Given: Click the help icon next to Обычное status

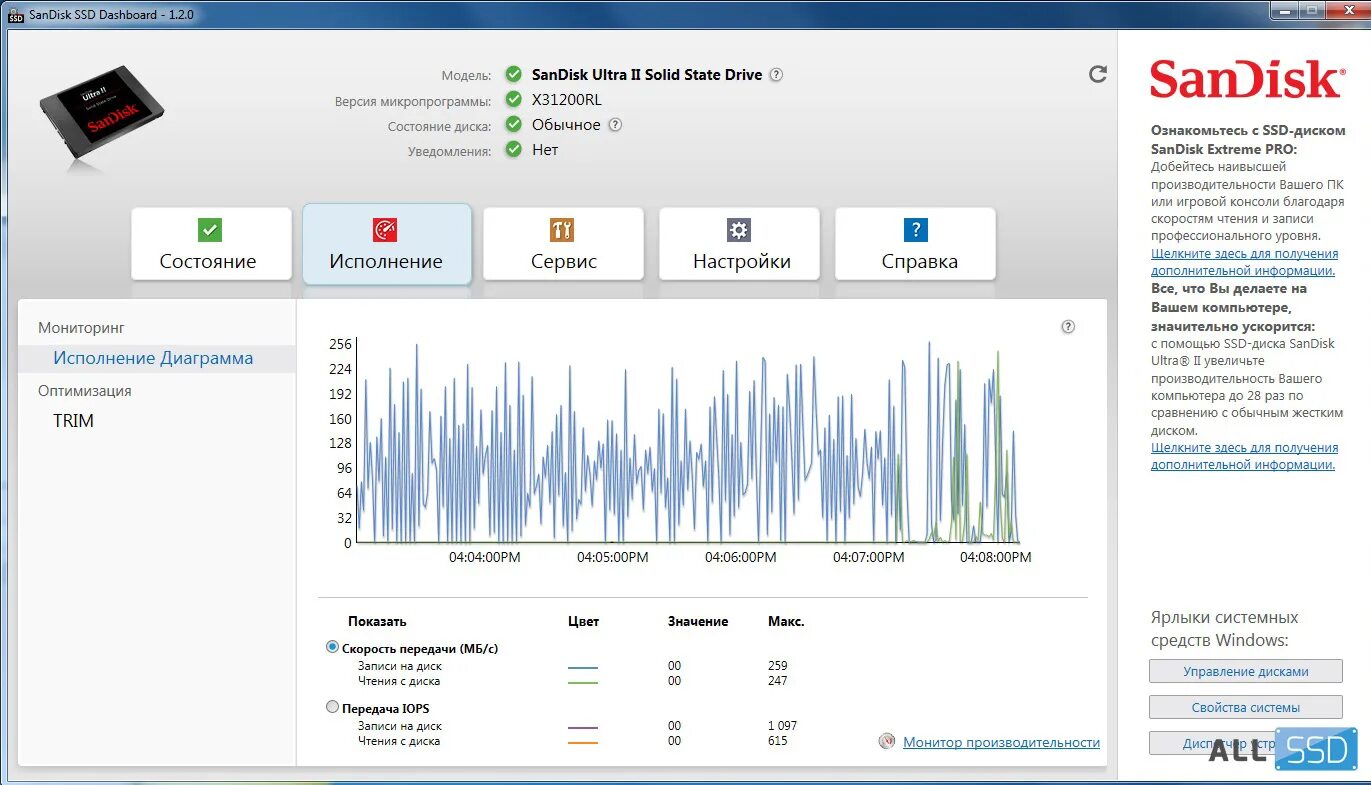Looking at the screenshot, I should point(615,125).
